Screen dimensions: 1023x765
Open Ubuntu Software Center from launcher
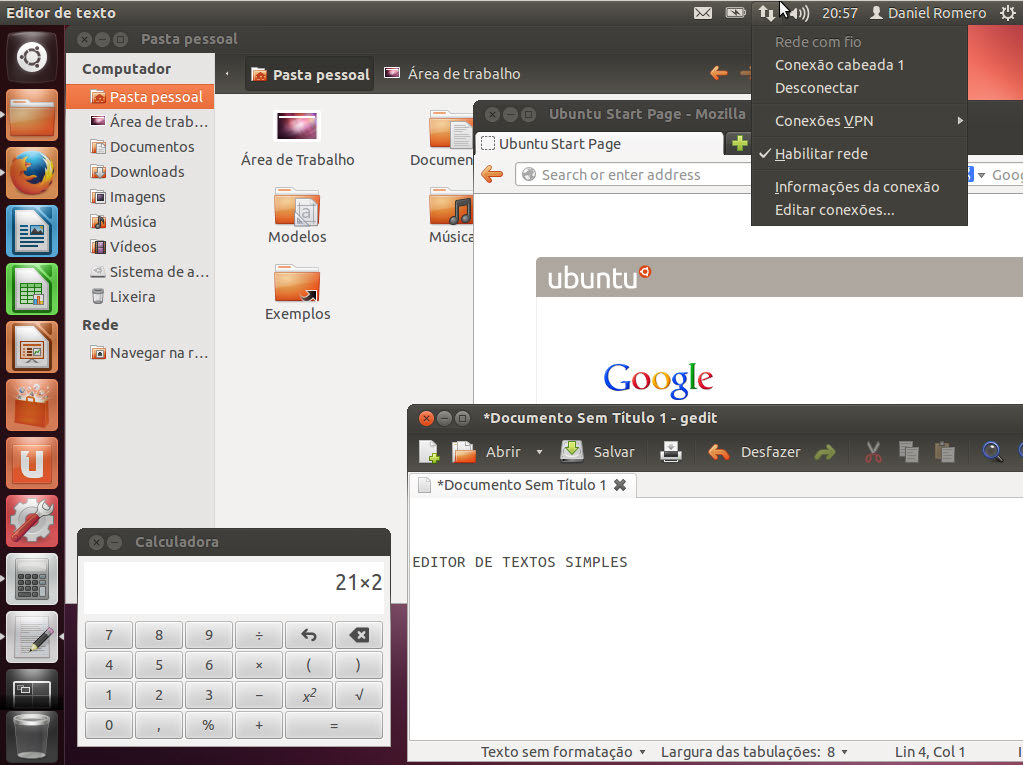(x=32, y=405)
